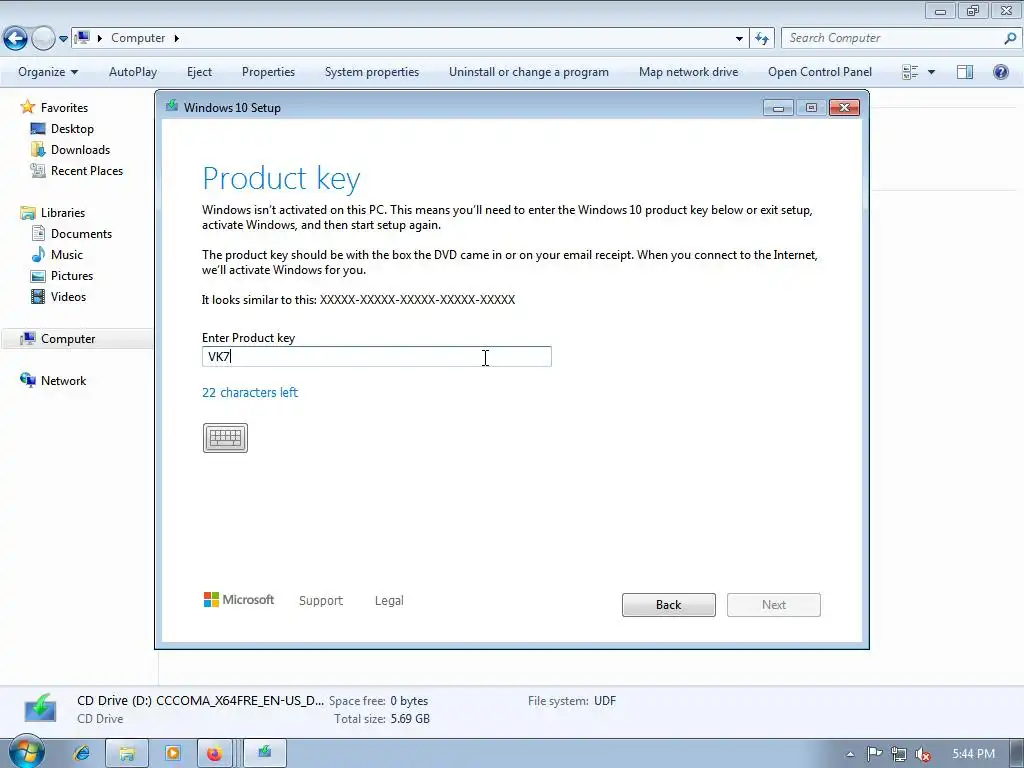Click the Windows Start button

coord(27,753)
